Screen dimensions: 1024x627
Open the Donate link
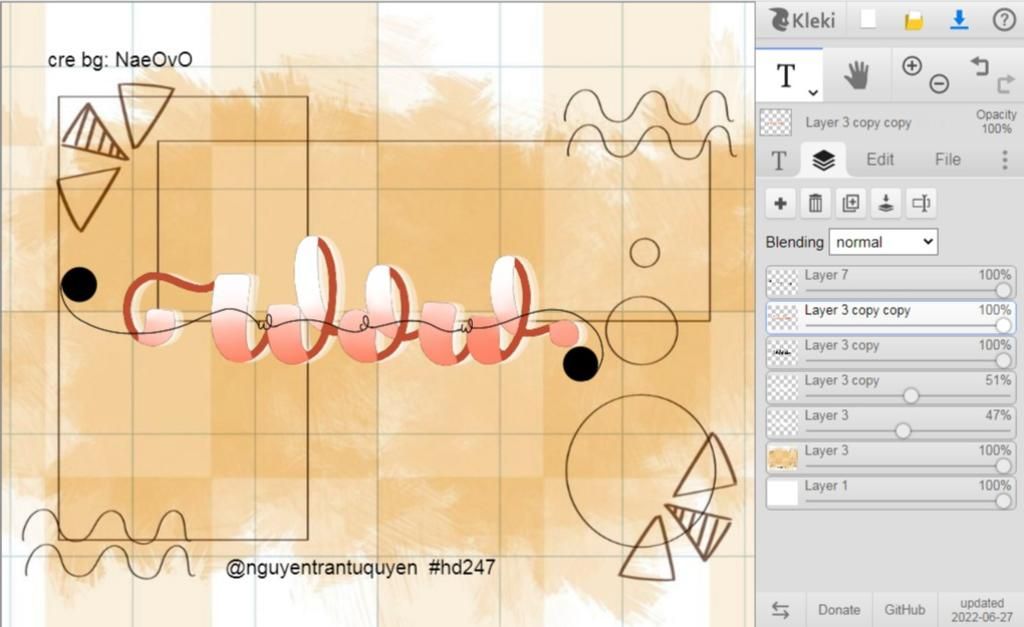tap(839, 610)
